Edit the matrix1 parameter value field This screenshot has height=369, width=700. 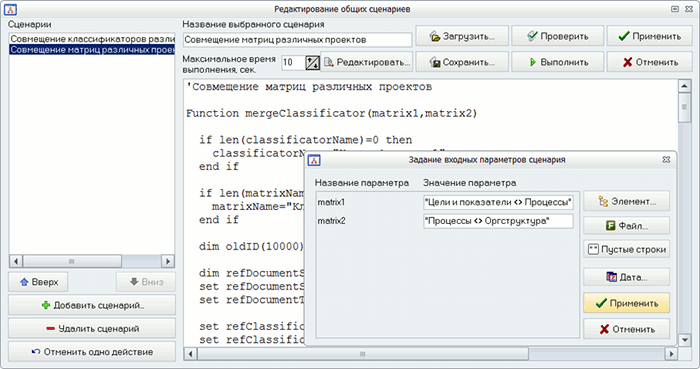(x=498, y=202)
